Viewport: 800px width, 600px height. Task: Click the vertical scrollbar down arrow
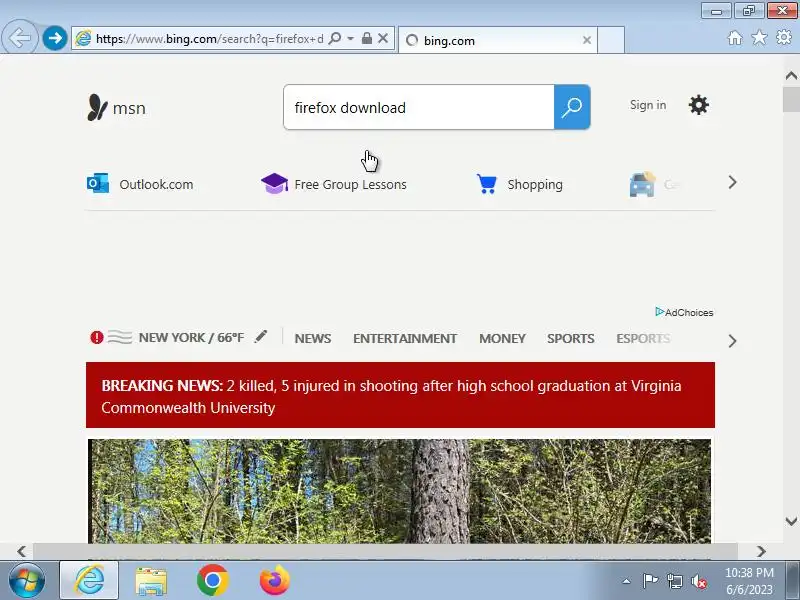click(x=791, y=521)
